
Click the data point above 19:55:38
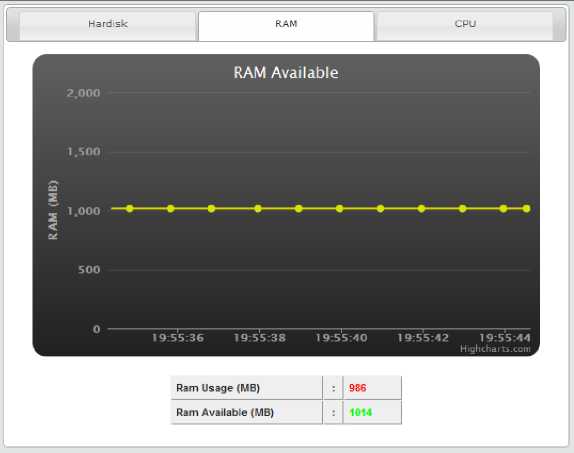click(258, 208)
